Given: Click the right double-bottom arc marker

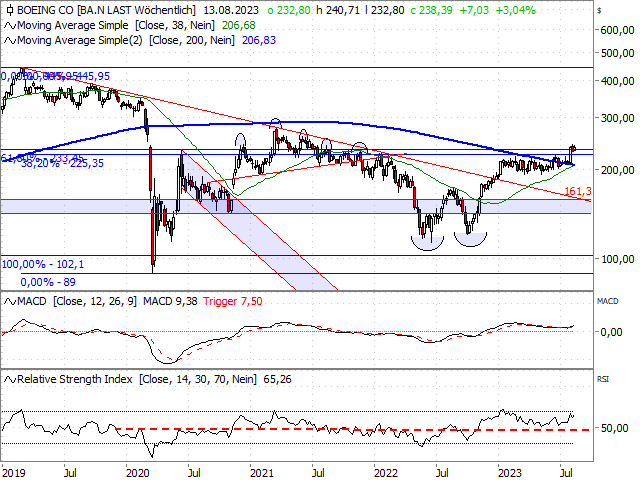Looking at the screenshot, I should point(471,240).
